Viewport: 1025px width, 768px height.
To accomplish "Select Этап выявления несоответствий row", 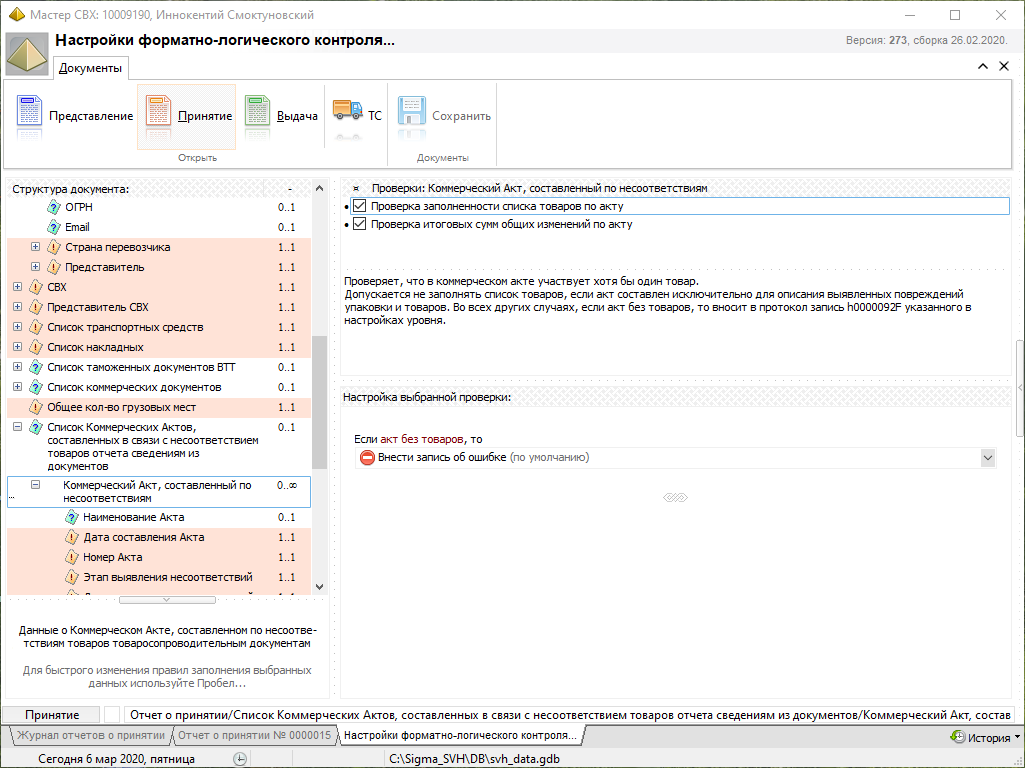I will tap(159, 578).
